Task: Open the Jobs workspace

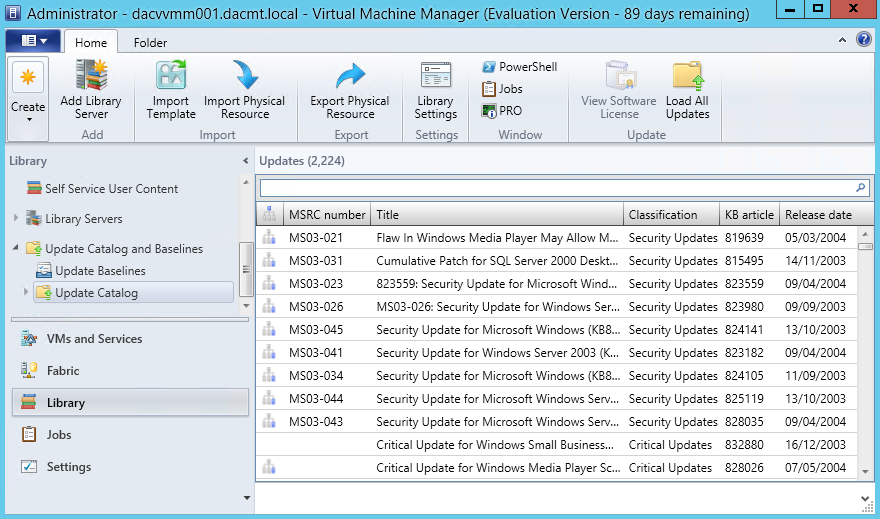Action: [130, 435]
